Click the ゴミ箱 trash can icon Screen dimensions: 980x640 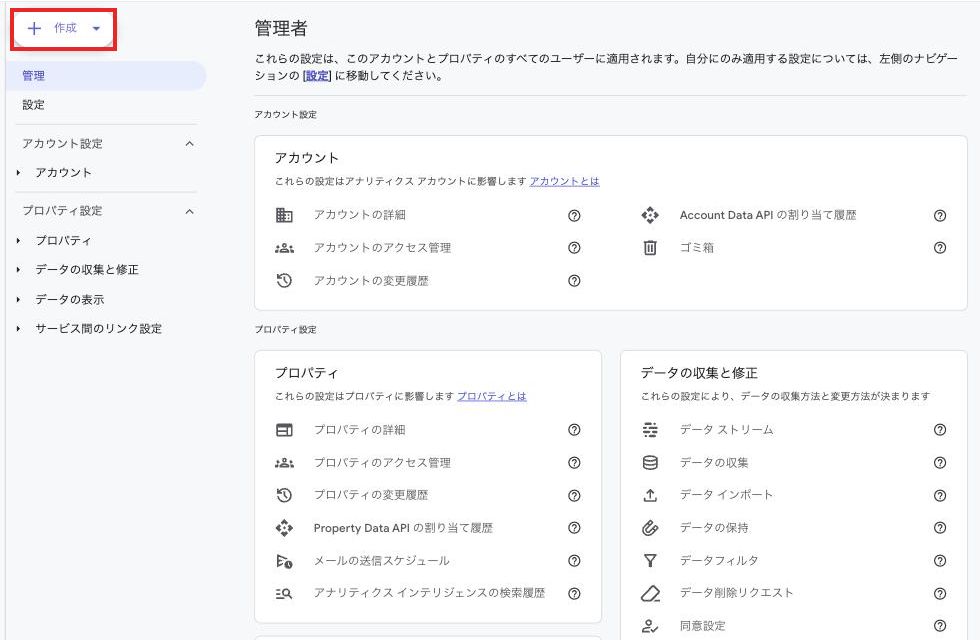point(650,248)
